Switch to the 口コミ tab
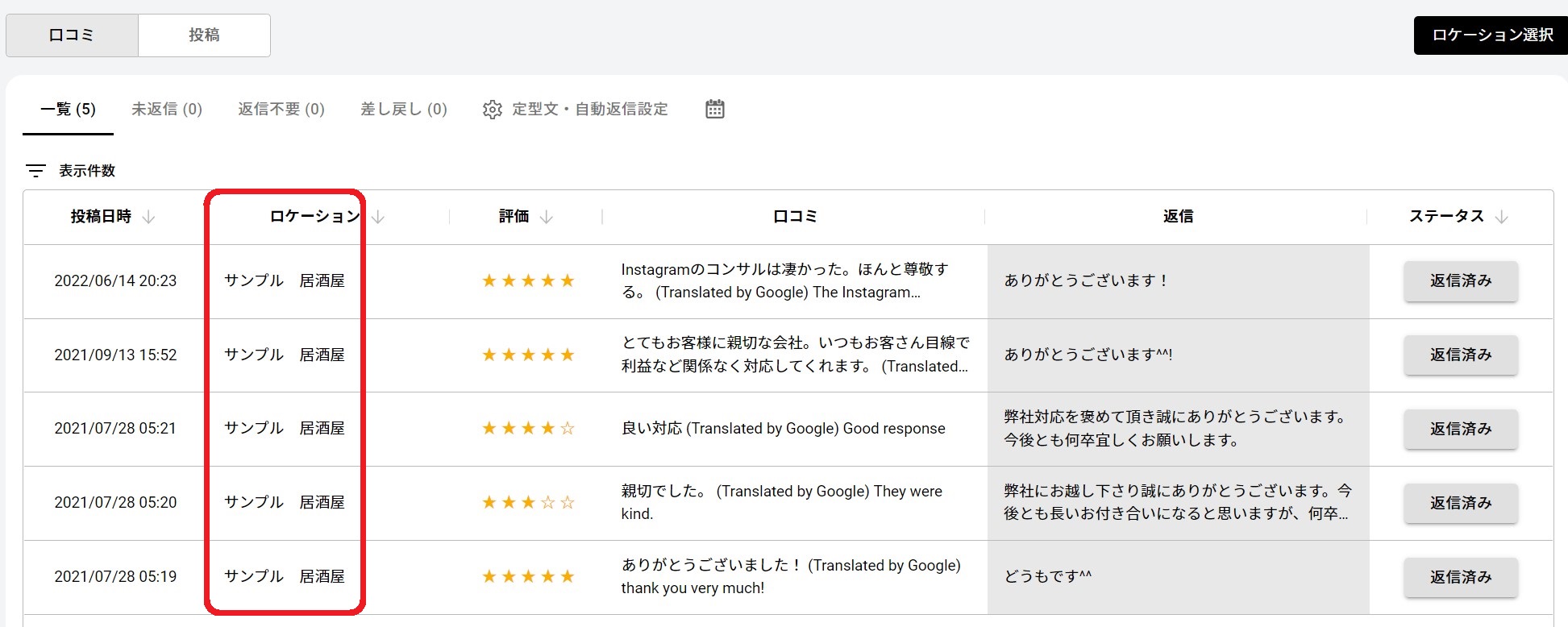This screenshot has height=627, width=1568. (72, 35)
